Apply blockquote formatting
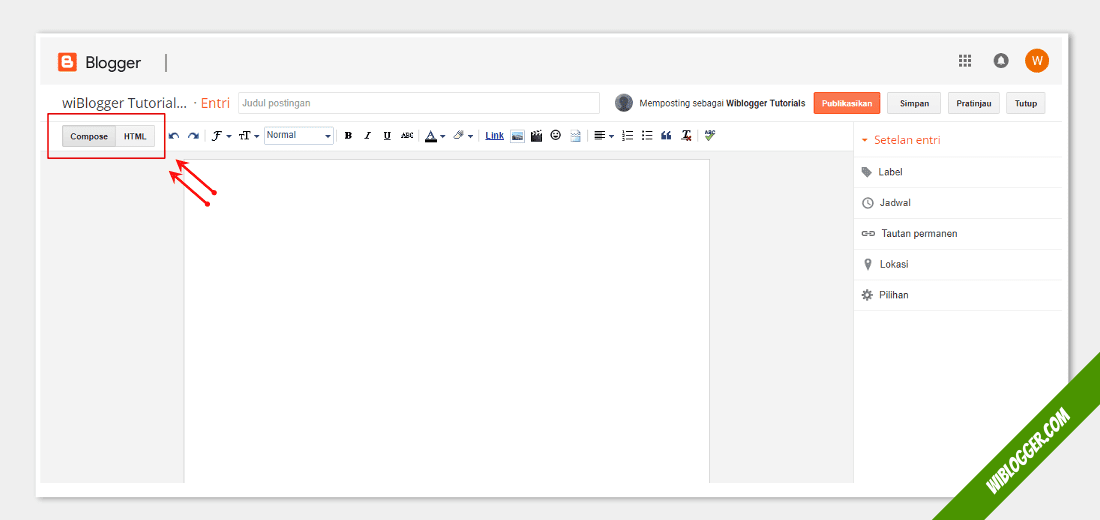The height and width of the screenshot is (520, 1100). [666, 135]
